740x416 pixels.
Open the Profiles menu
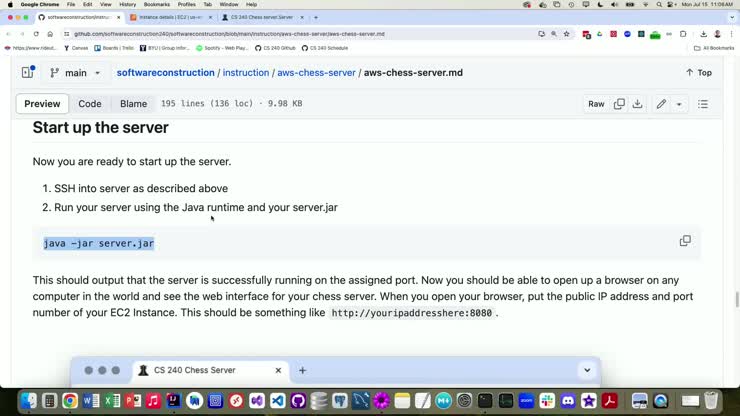point(186,4)
